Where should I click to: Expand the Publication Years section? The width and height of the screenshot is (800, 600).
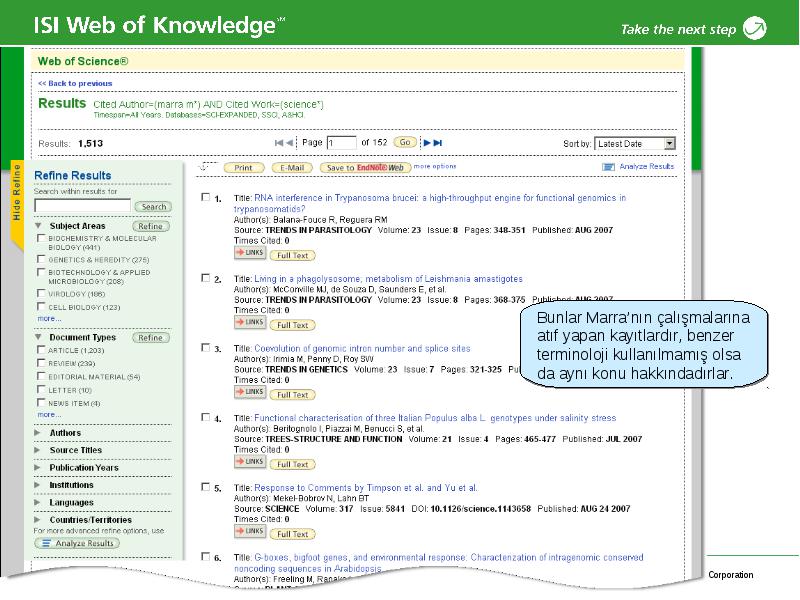(37, 467)
